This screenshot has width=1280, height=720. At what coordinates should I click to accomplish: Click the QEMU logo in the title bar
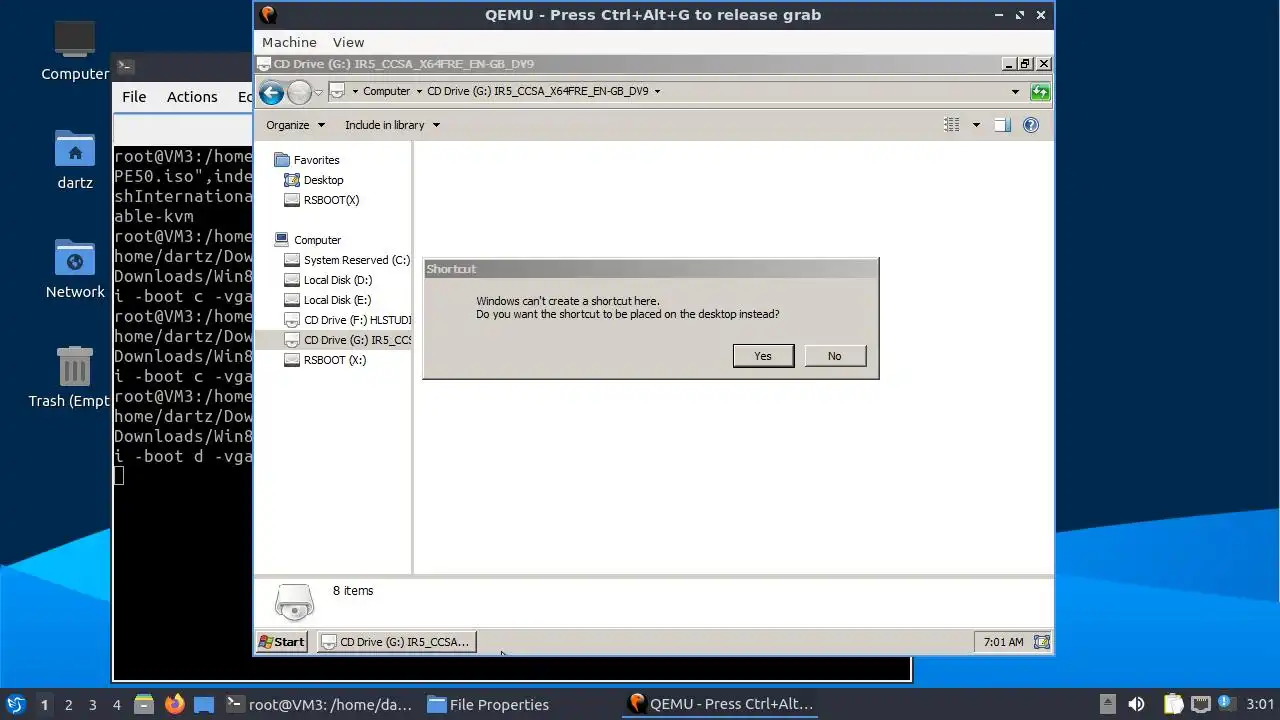point(267,15)
